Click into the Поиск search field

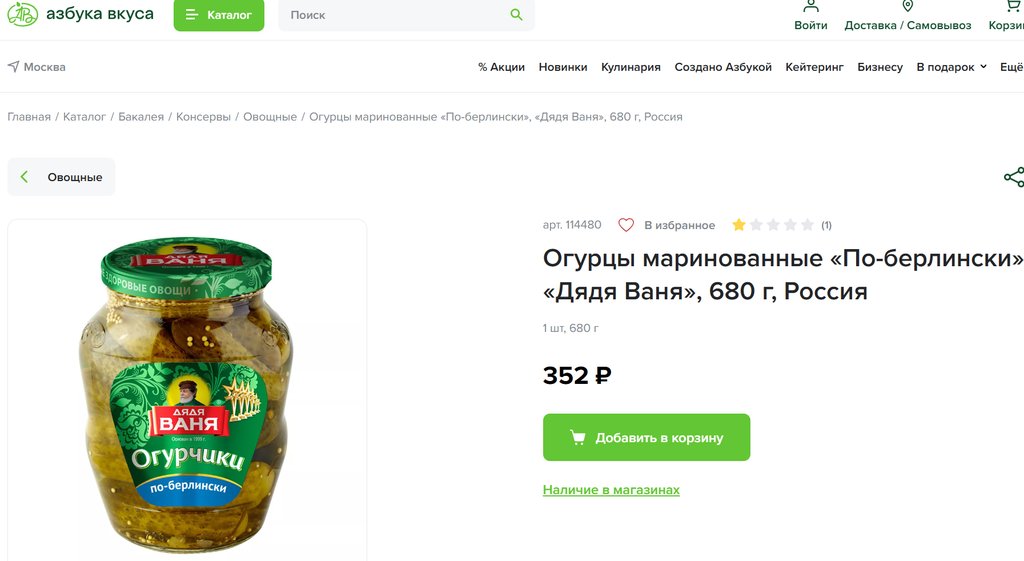[395, 15]
